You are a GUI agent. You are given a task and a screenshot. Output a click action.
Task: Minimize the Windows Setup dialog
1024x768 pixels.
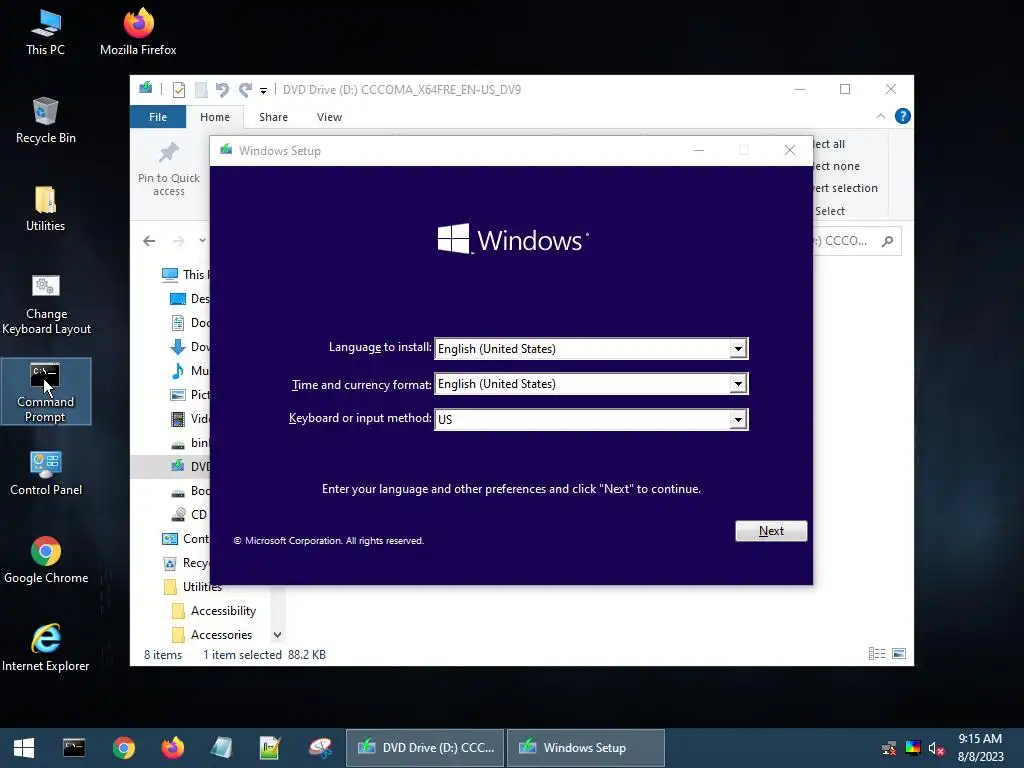pyautogui.click(x=699, y=151)
